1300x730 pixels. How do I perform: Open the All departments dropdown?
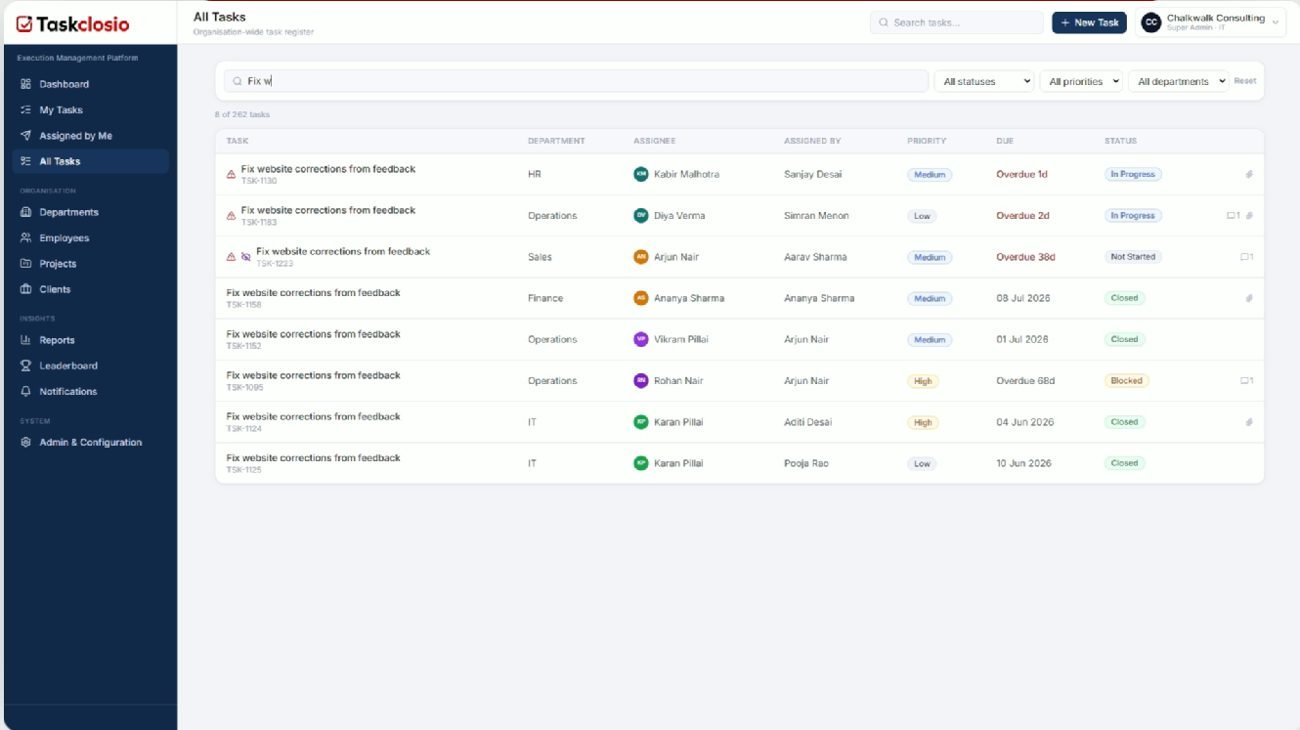coord(1178,81)
